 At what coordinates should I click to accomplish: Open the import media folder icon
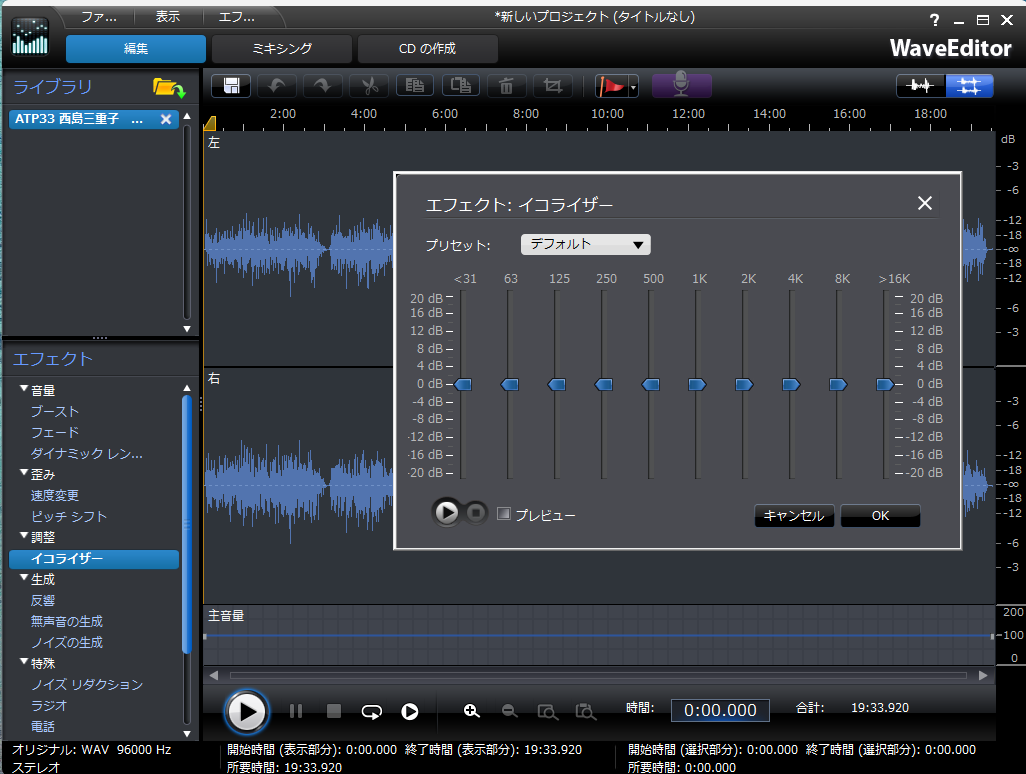(x=169, y=88)
